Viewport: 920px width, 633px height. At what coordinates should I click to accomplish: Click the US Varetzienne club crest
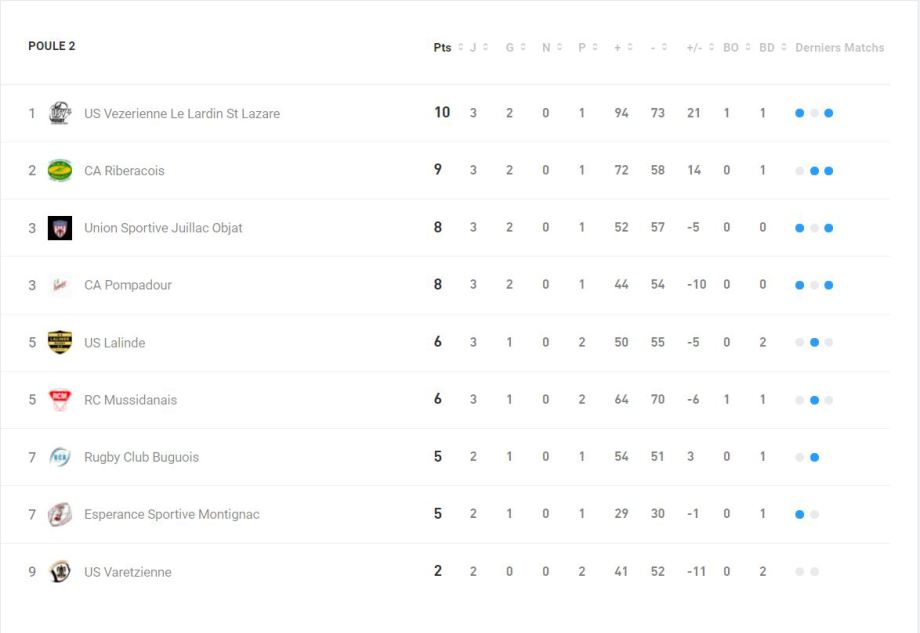coord(60,572)
